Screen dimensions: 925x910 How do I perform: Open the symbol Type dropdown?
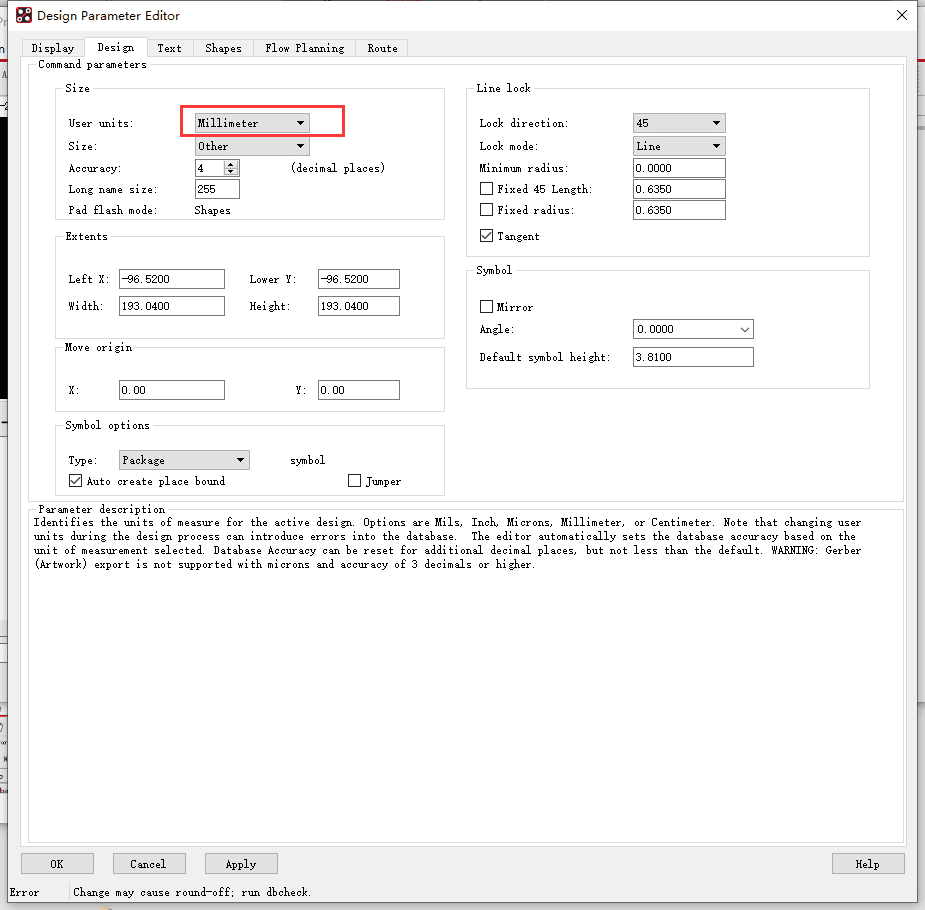[184, 460]
